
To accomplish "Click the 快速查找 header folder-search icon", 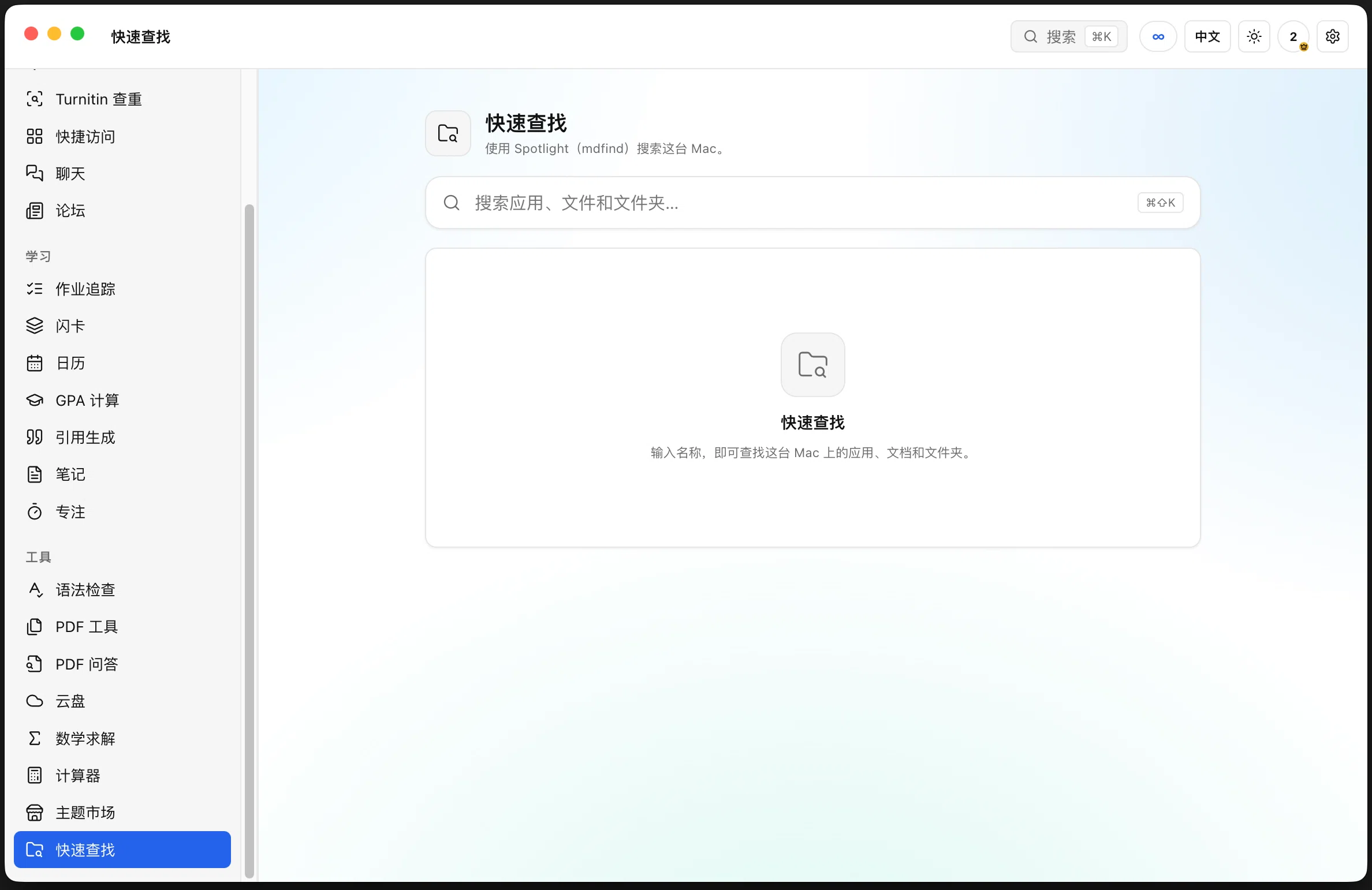I will (448, 133).
